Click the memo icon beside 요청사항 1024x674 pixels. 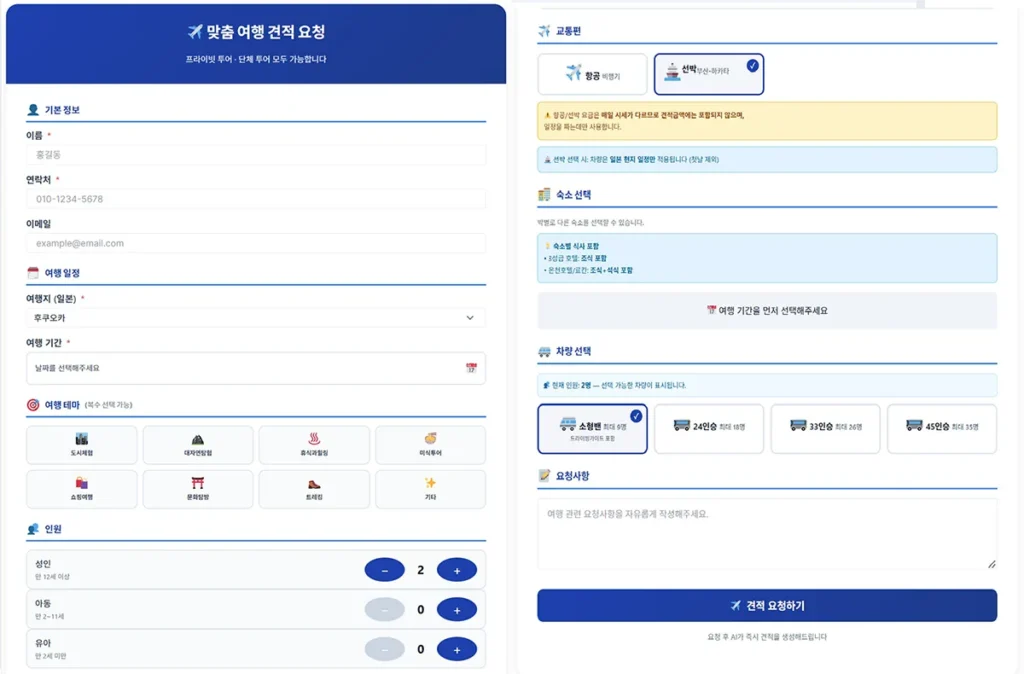pyautogui.click(x=544, y=475)
